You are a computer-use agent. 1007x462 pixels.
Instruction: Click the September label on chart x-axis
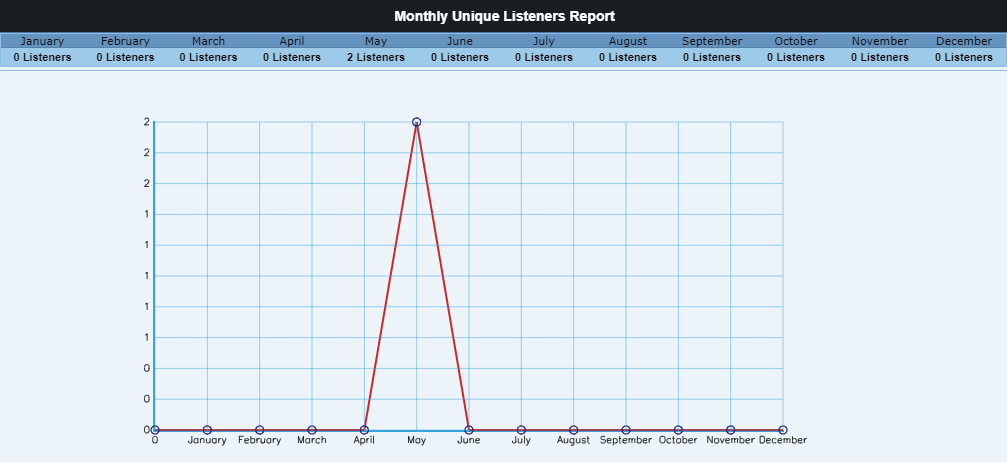[x=626, y=440]
